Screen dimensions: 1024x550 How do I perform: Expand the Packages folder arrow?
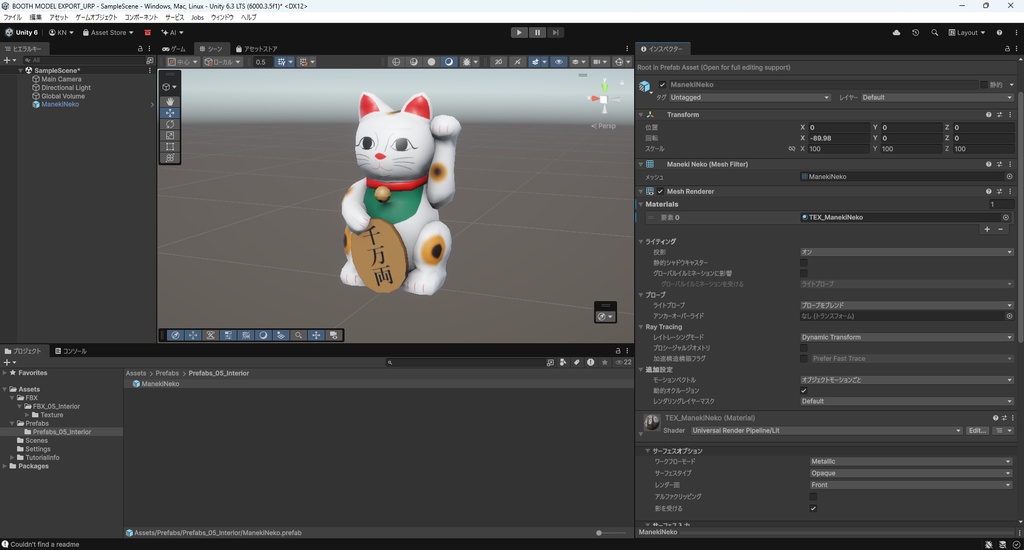pyautogui.click(x=5, y=466)
